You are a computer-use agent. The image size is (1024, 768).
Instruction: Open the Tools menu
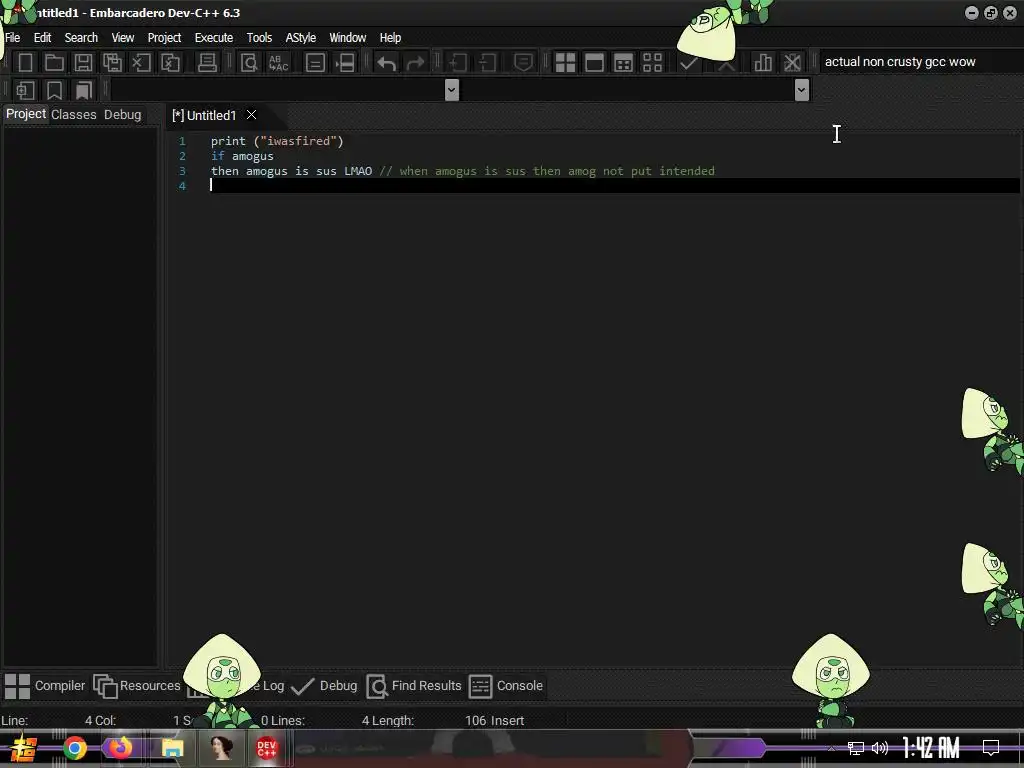click(x=259, y=38)
